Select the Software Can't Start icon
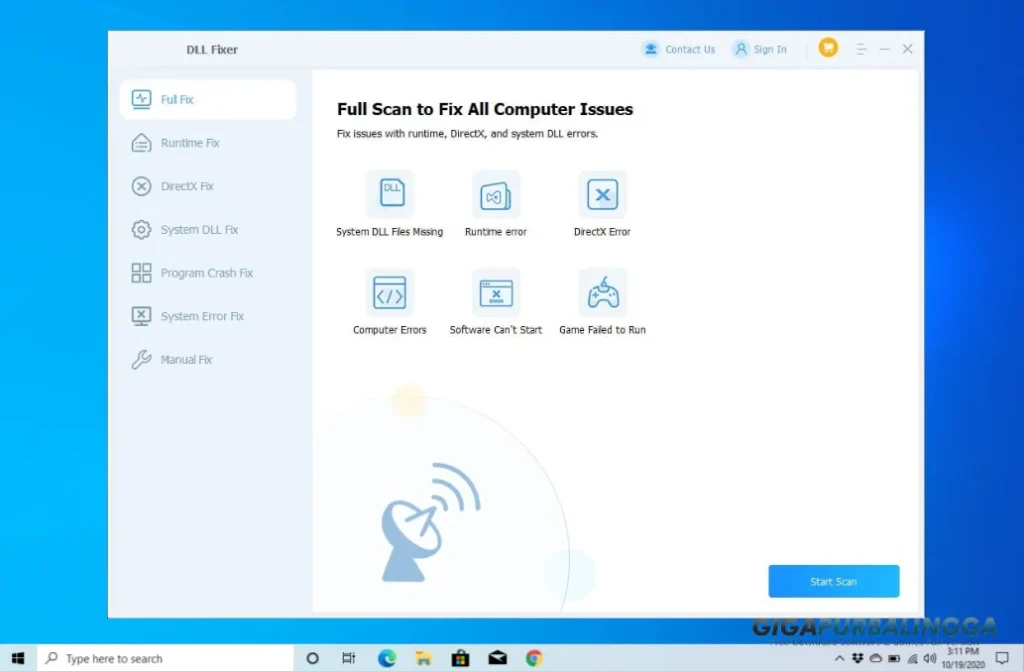Image resolution: width=1024 pixels, height=671 pixels. coord(494,292)
